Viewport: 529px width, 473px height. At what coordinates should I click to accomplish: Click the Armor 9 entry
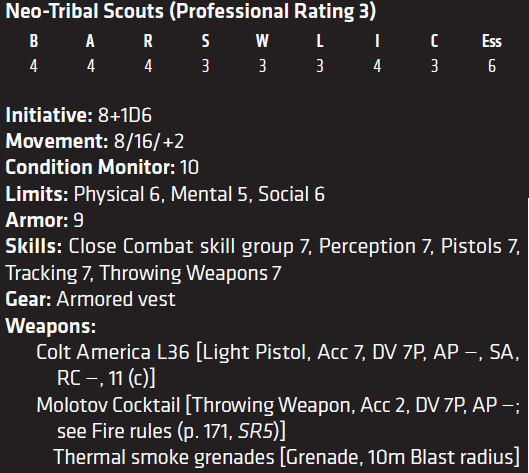(45, 220)
